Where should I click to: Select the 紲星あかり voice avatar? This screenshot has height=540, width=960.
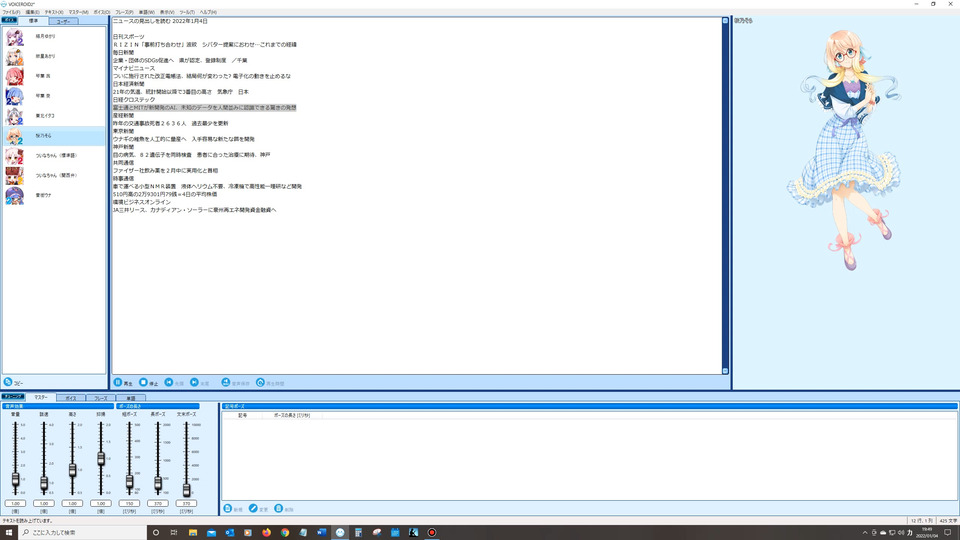pos(14,56)
